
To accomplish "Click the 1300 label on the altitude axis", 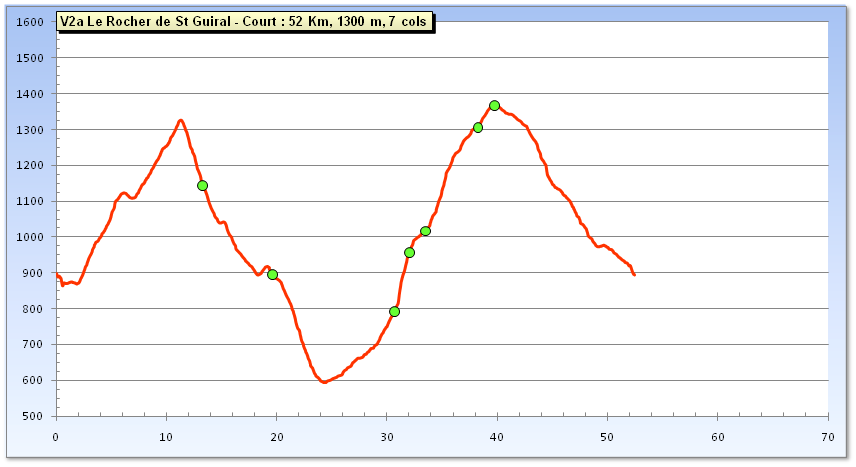I will tap(30, 130).
